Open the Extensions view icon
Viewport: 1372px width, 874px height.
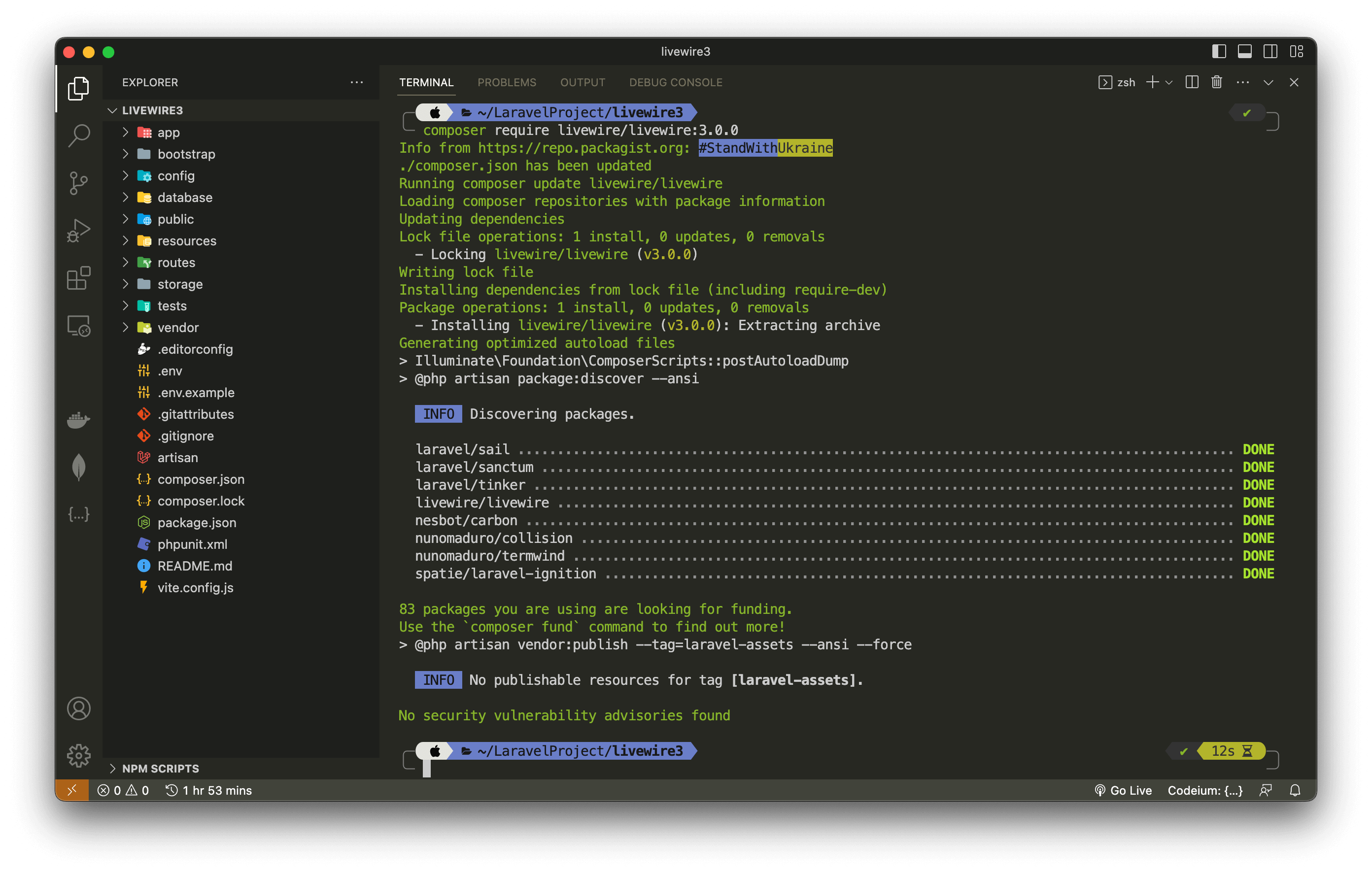click(79, 278)
